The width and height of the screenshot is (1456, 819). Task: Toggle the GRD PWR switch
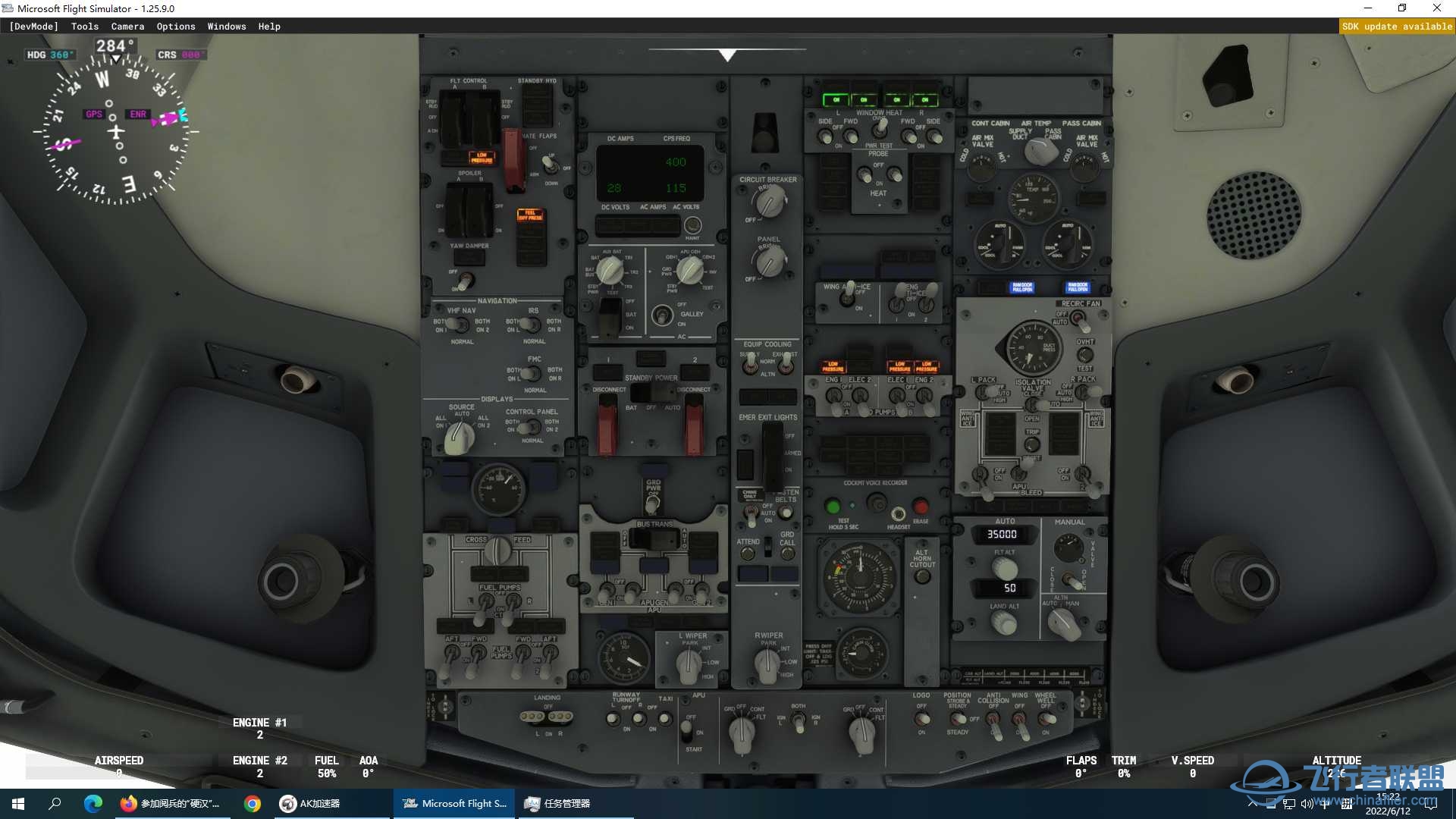[653, 502]
